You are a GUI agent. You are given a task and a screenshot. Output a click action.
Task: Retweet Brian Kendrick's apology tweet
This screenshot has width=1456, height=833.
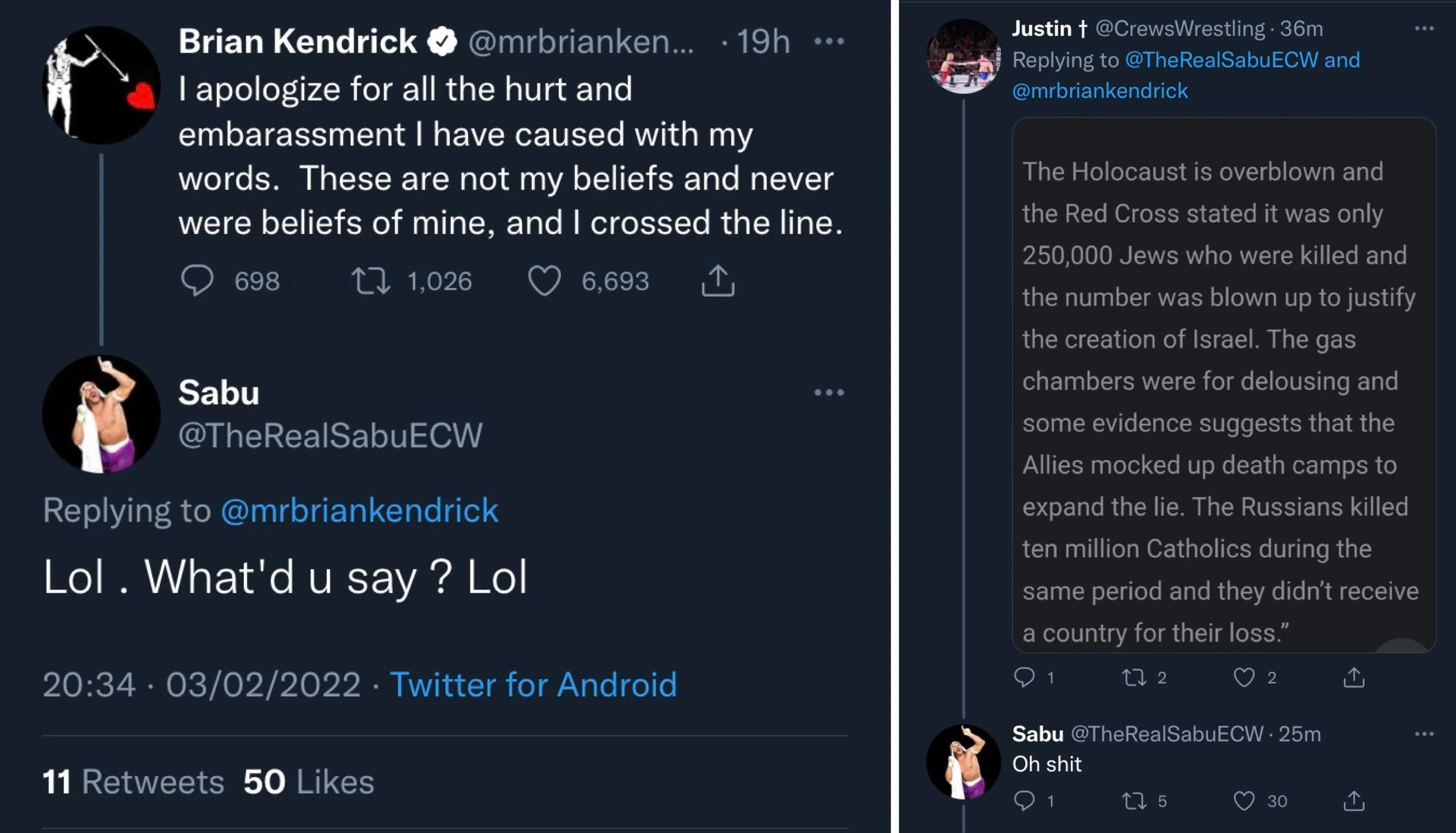click(x=371, y=281)
